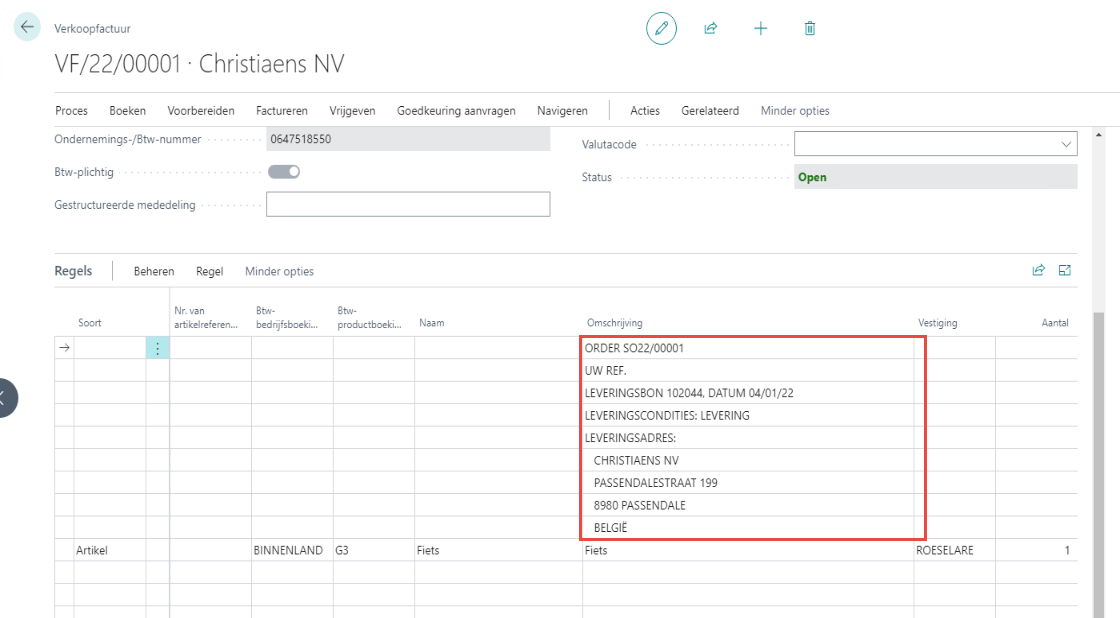1120x618 pixels.
Task: Open the Boeken menu
Action: tap(128, 111)
